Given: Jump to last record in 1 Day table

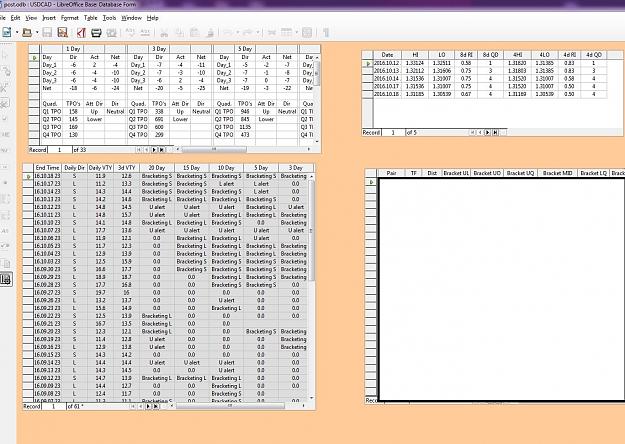Looking at the screenshot, I should (162, 150).
